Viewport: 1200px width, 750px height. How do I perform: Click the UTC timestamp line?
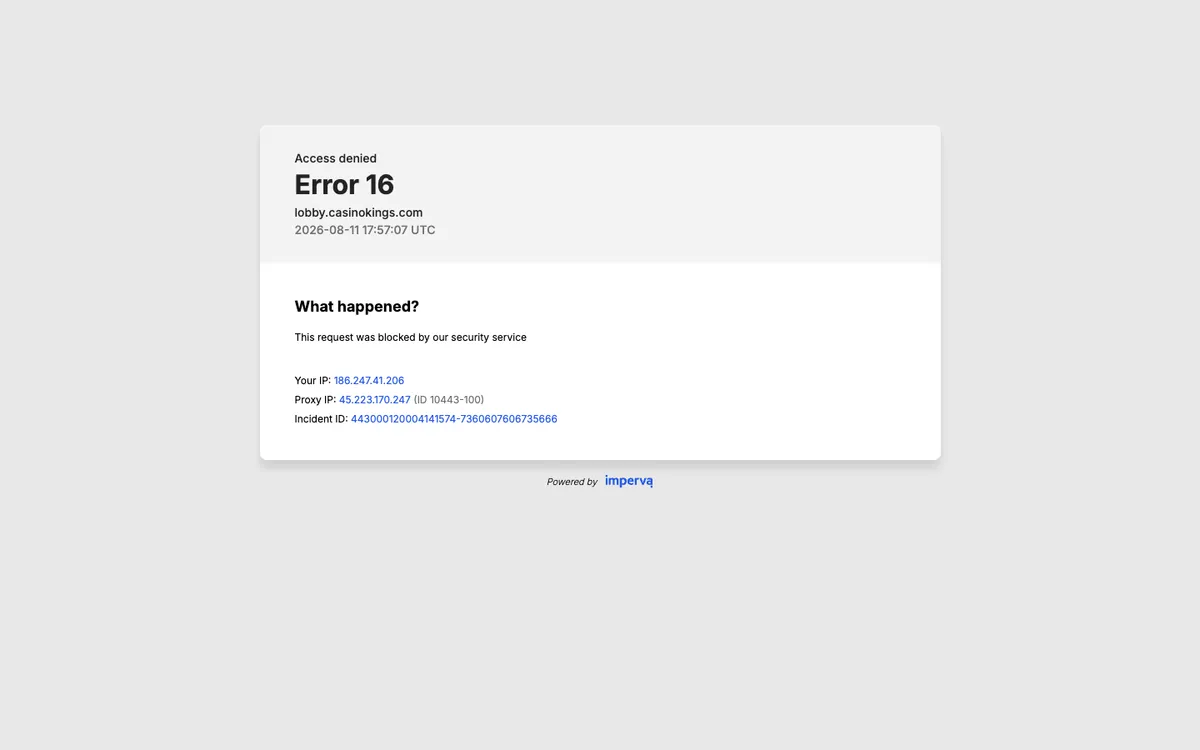(x=365, y=230)
